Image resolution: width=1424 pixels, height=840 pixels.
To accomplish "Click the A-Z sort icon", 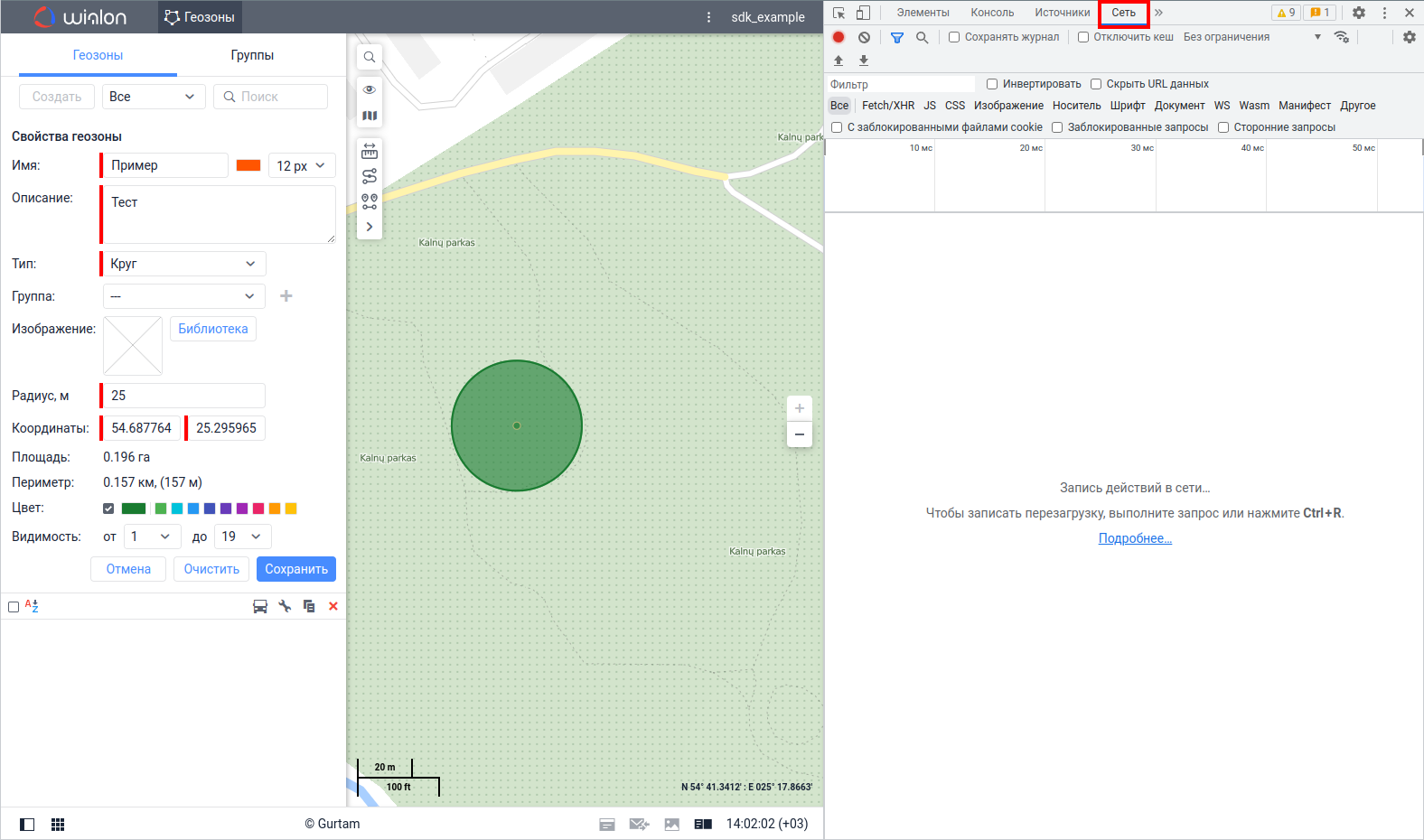I will click(x=32, y=606).
